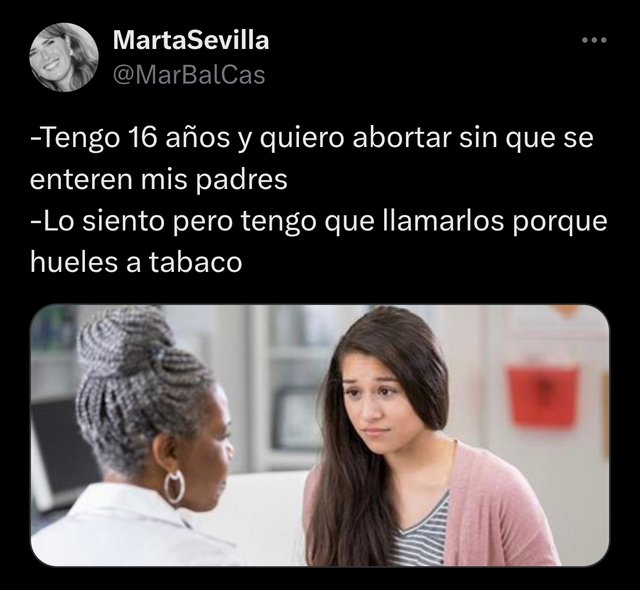The image size is (640, 590).
Task: Click the blurred framed picture behind the girl
Action: tap(298, 418)
